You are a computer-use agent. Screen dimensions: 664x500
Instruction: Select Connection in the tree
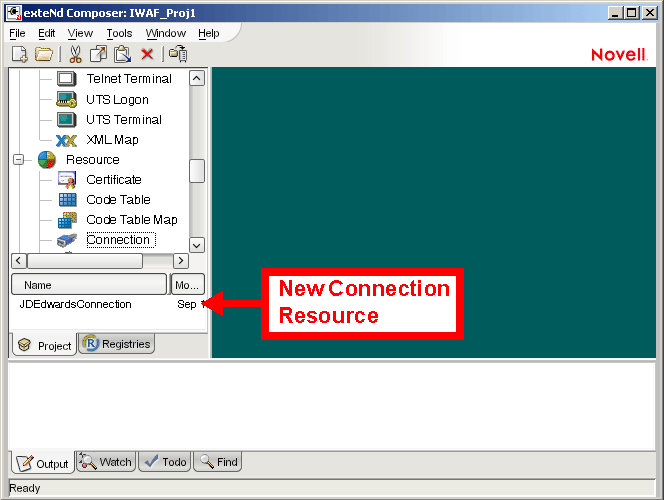pyautogui.click(x=121, y=240)
